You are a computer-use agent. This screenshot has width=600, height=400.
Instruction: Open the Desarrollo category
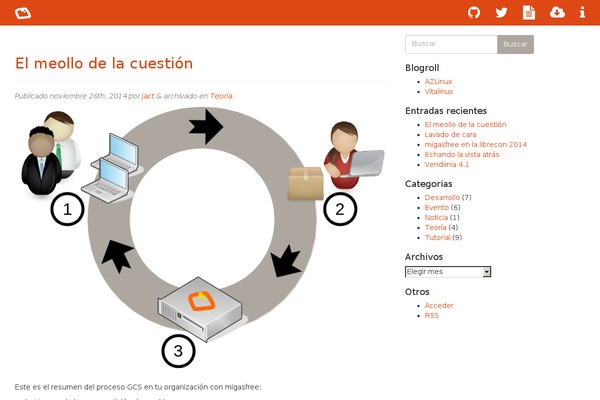point(442,198)
